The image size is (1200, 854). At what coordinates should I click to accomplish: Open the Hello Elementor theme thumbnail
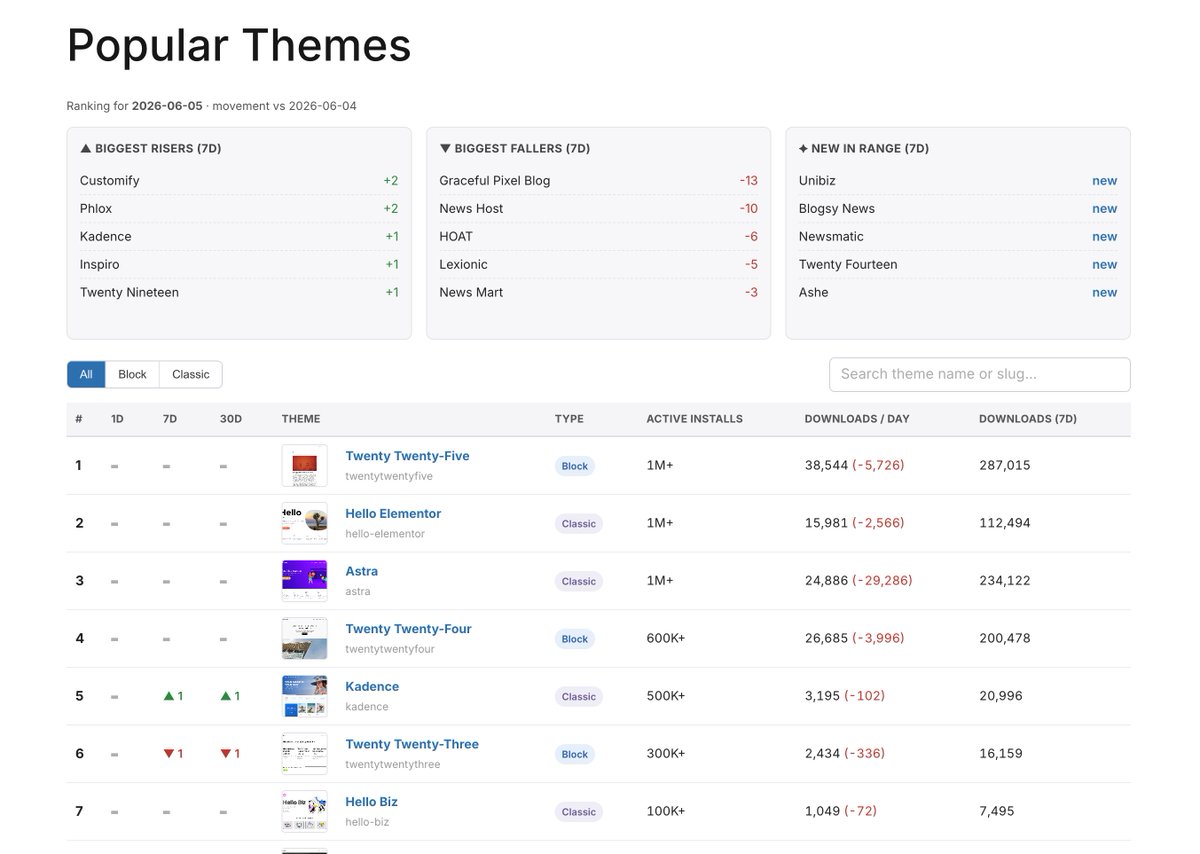(304, 523)
